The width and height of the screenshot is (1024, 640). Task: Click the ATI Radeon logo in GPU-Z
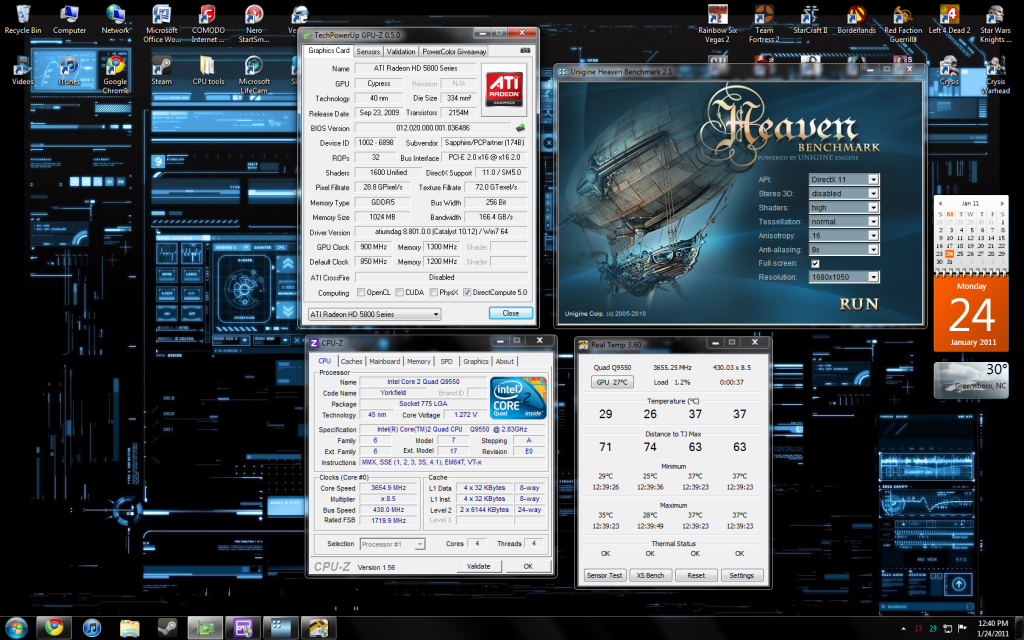(504, 89)
